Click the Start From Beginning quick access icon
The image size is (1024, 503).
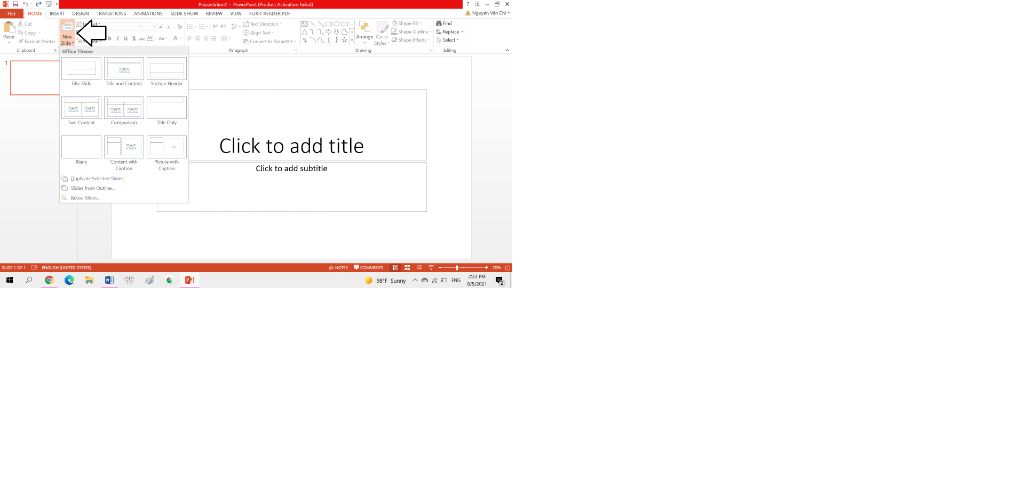49,4
